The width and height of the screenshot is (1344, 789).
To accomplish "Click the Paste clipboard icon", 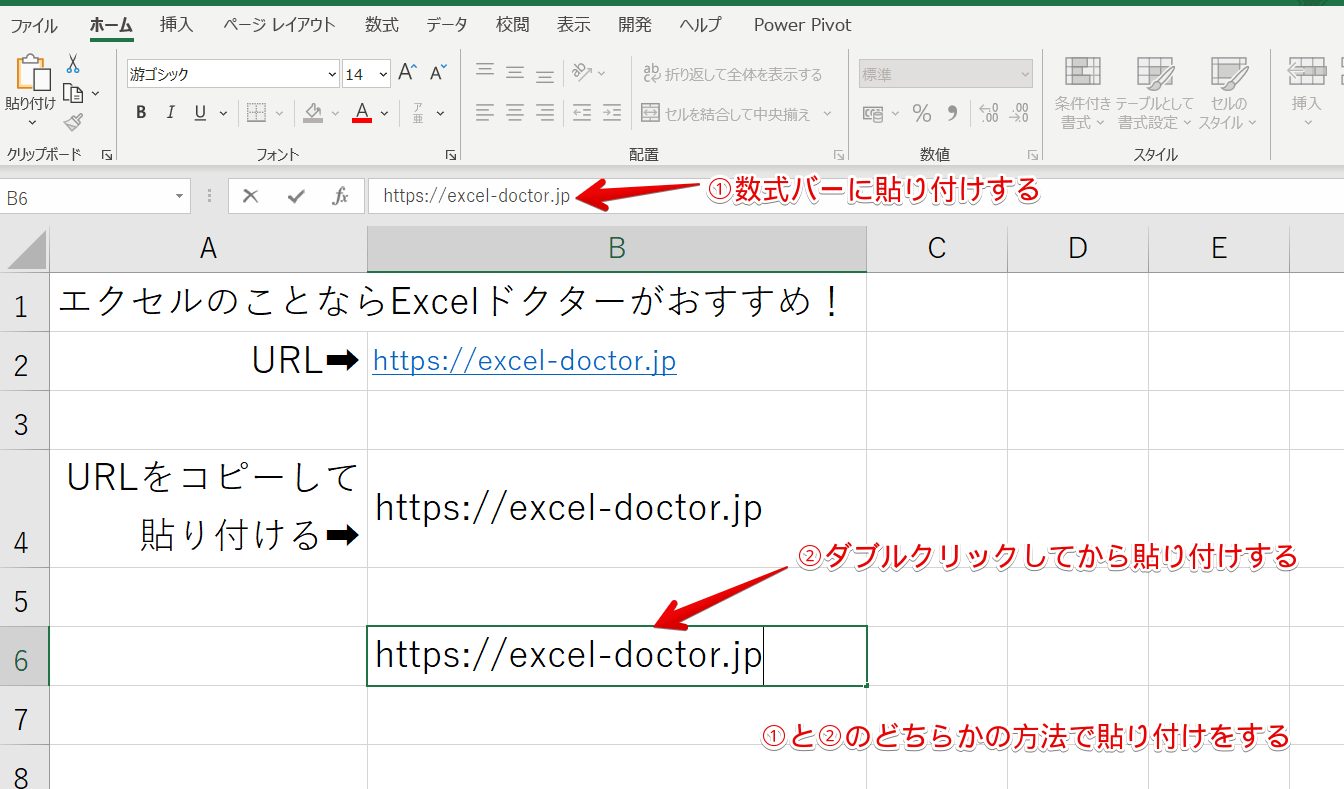I will coord(31,73).
